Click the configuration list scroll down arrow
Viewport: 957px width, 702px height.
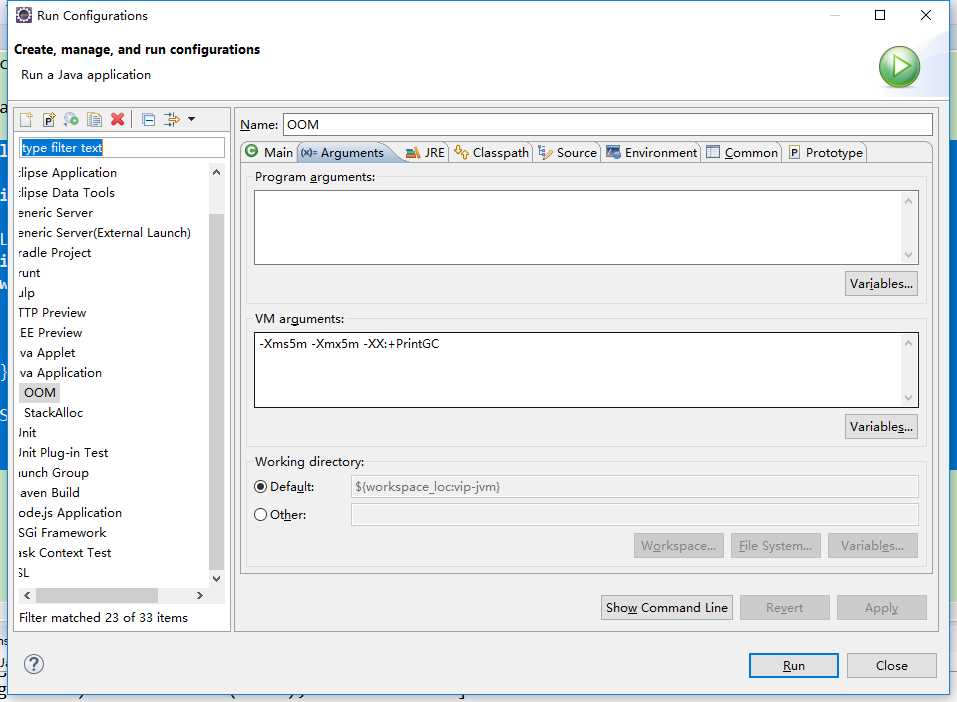pos(216,578)
